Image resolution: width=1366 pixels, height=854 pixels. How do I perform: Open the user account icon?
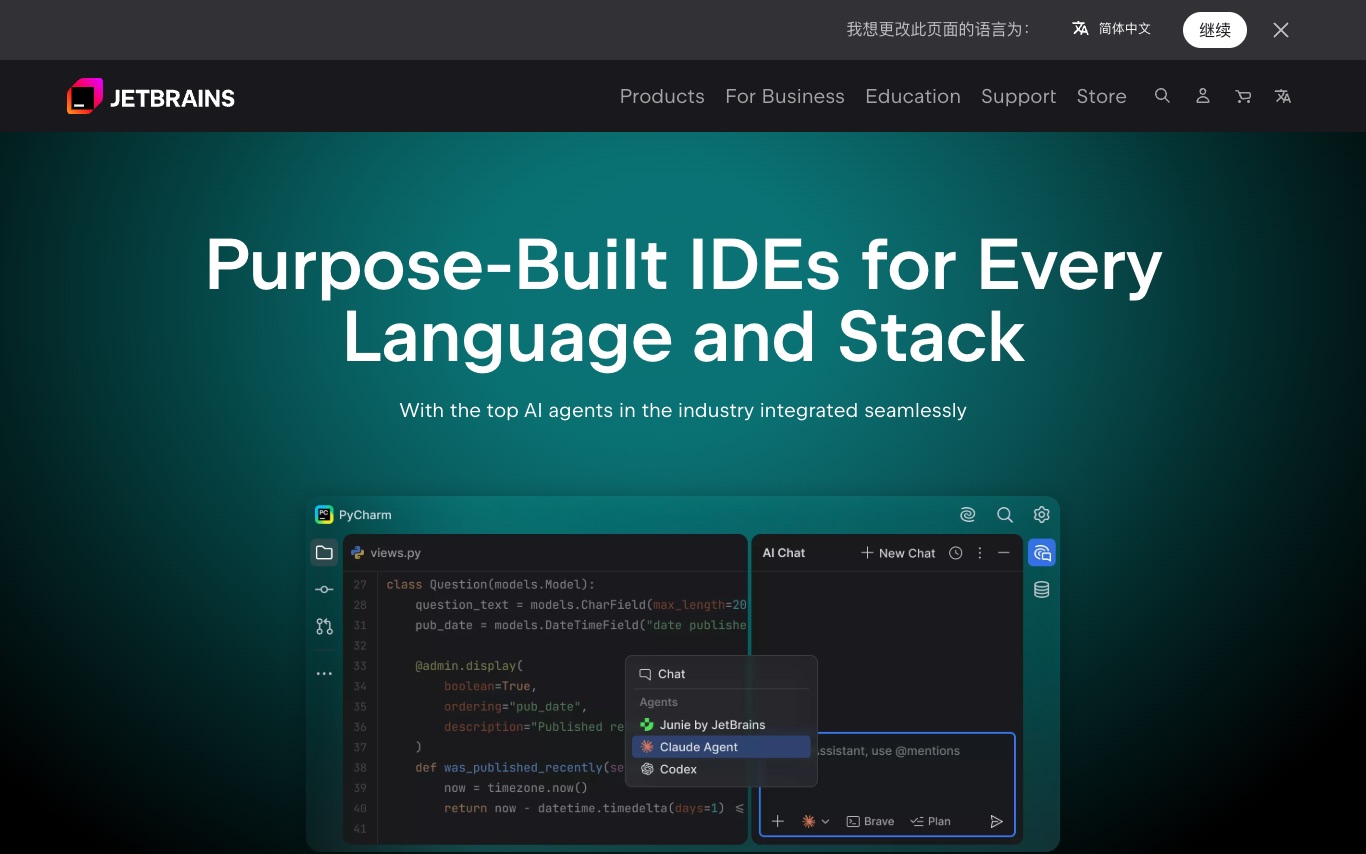(1203, 96)
